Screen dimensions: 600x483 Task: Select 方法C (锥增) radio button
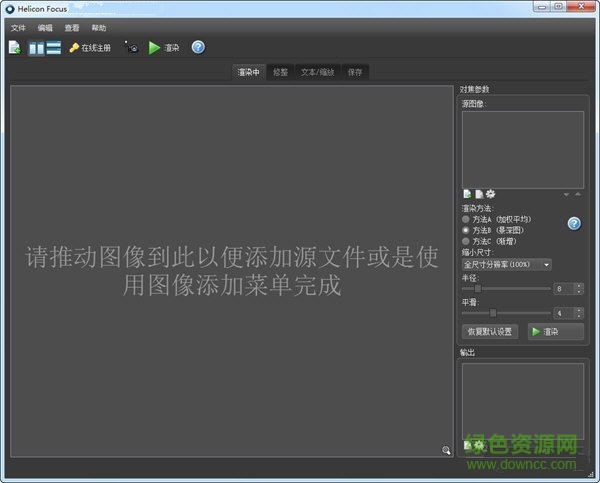pyautogui.click(x=465, y=241)
